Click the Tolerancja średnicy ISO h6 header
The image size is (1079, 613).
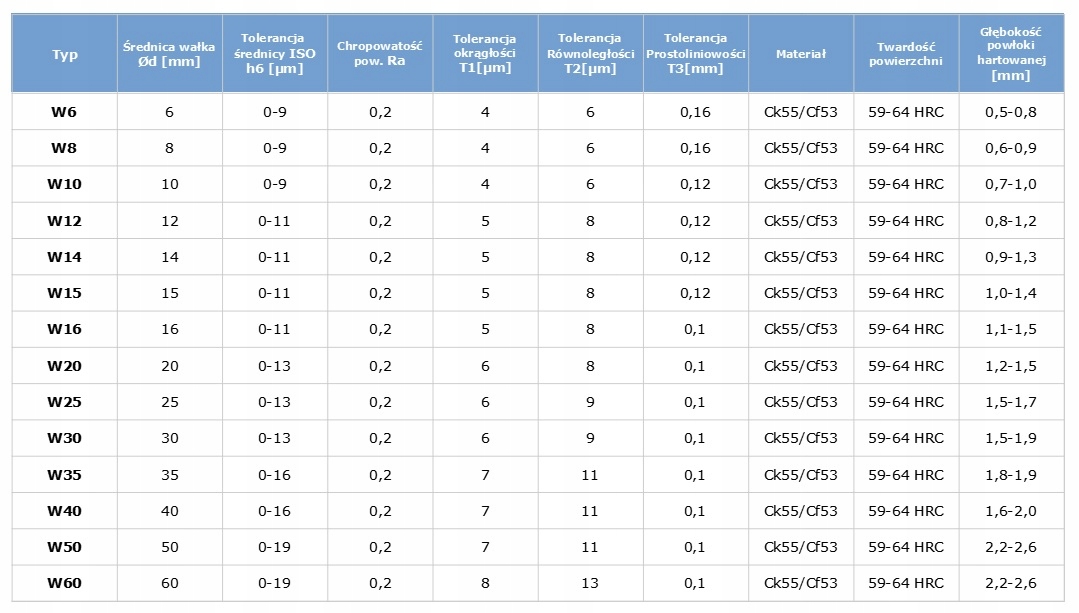(274, 54)
